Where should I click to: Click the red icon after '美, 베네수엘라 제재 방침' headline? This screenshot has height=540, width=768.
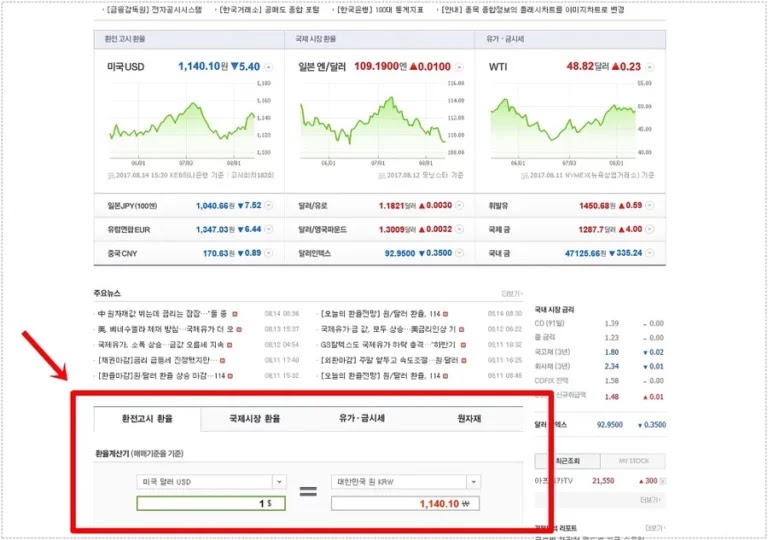click(239, 329)
